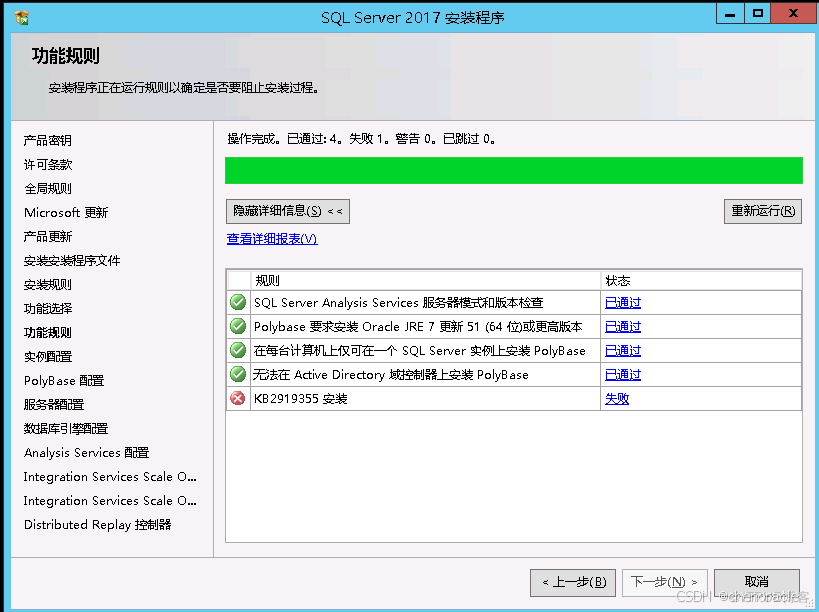The height and width of the screenshot is (612, 819).
Task: Click the SQL Server setup title bar icon
Action: 21,17
